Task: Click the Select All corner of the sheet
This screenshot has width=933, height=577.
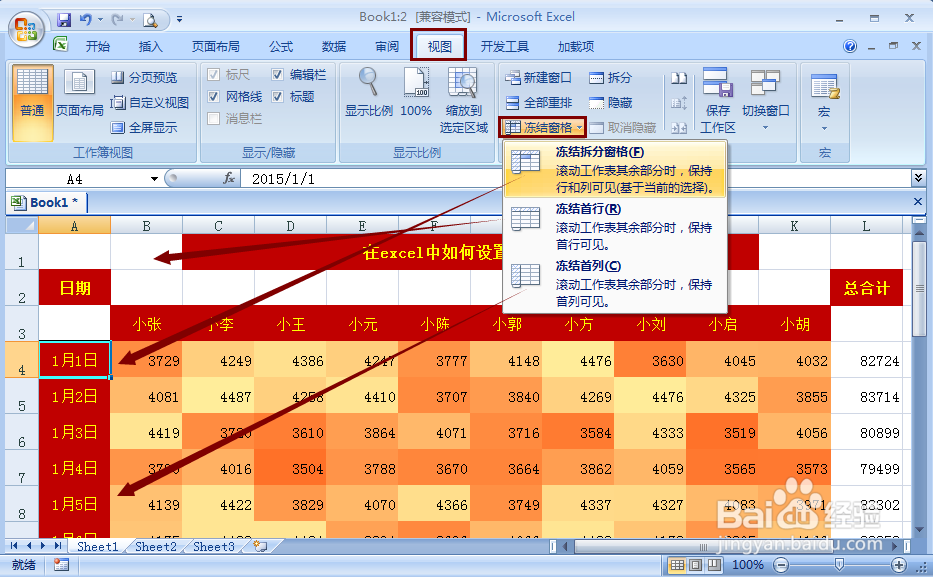Action: click(22, 225)
